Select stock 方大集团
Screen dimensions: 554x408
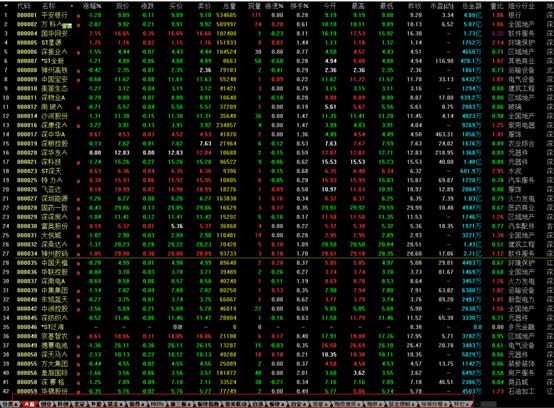tap(54, 364)
